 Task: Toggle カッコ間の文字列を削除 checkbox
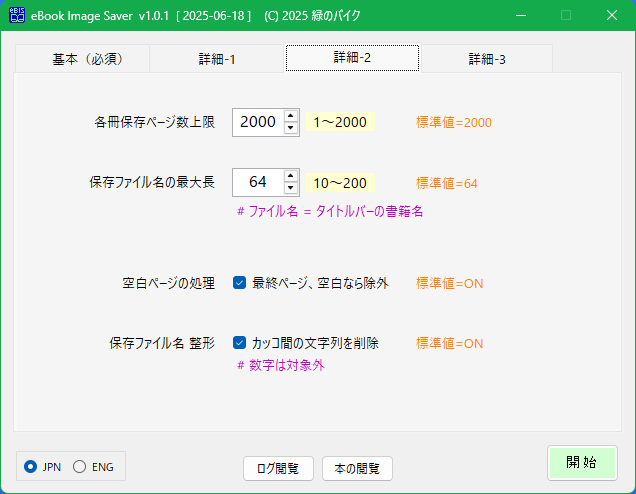click(x=239, y=343)
